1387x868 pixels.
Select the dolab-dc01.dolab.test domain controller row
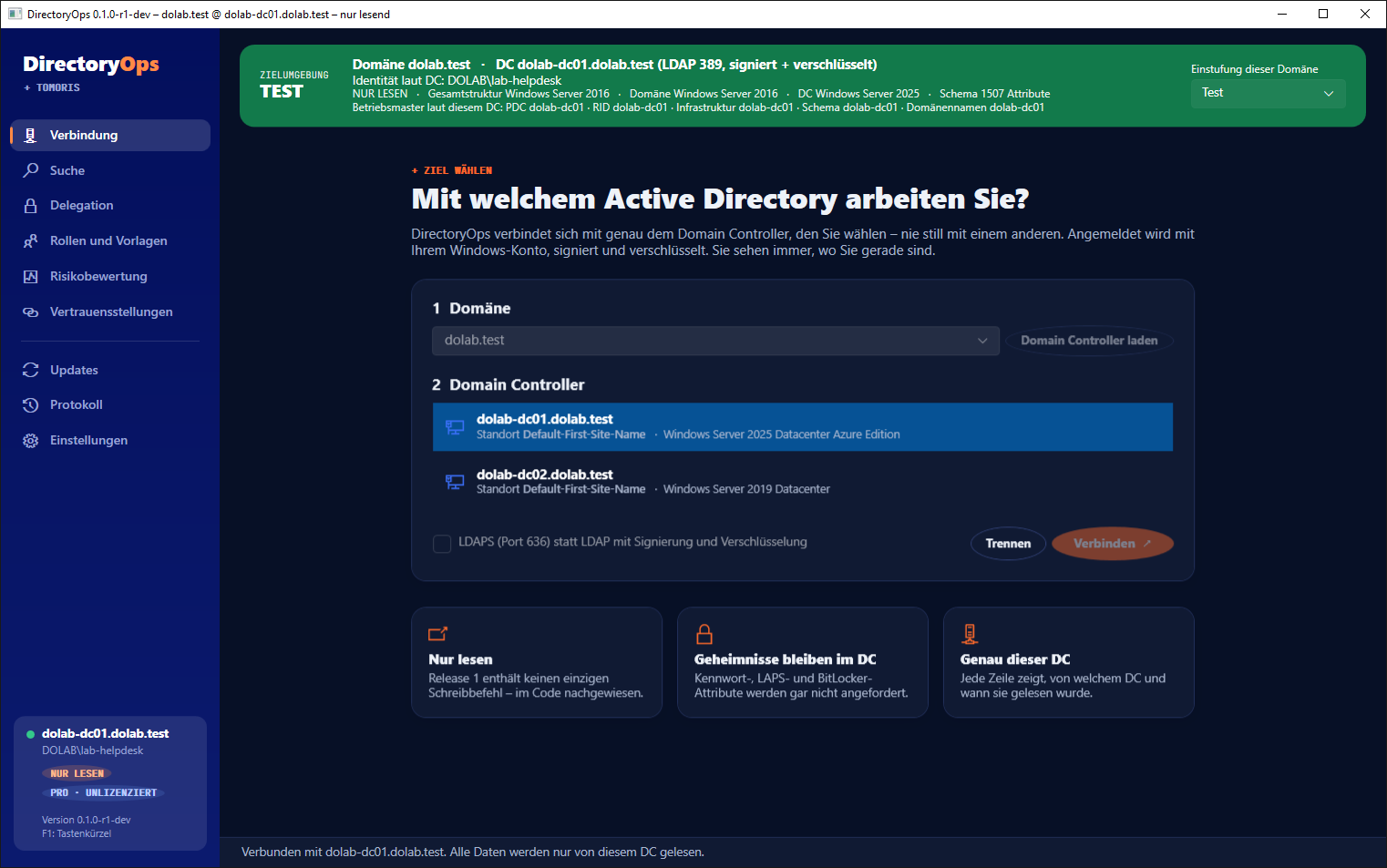coord(803,426)
